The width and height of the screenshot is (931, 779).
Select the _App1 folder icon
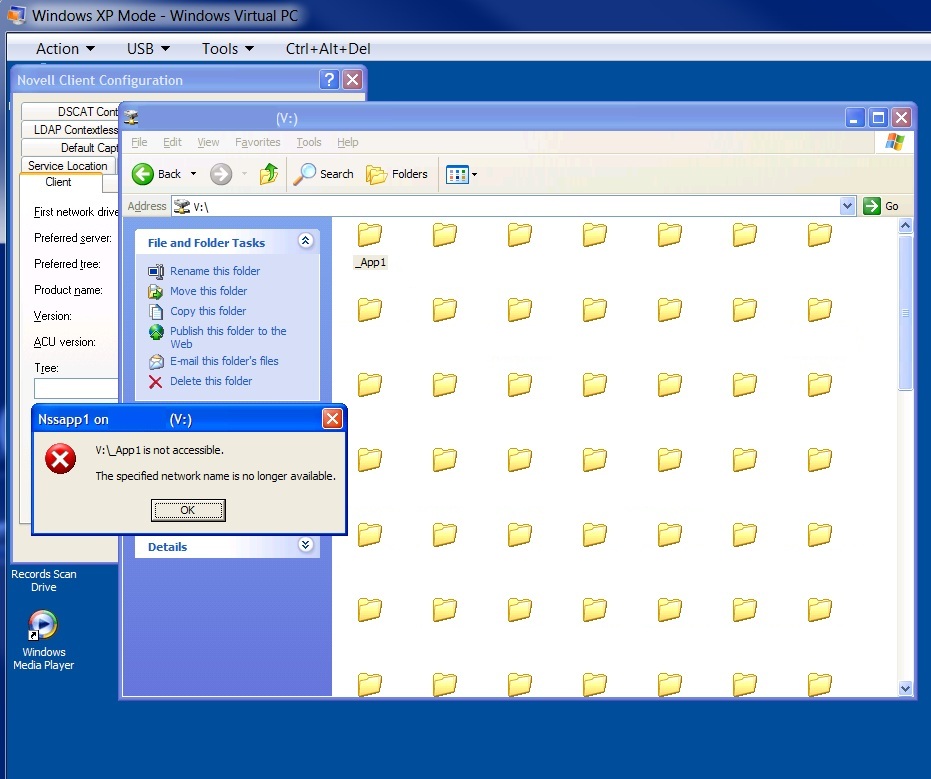(370, 235)
